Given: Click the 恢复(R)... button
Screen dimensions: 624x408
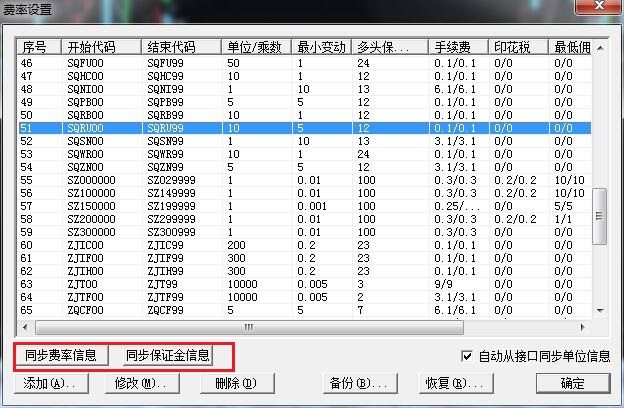Looking at the screenshot, I should pos(456,383).
